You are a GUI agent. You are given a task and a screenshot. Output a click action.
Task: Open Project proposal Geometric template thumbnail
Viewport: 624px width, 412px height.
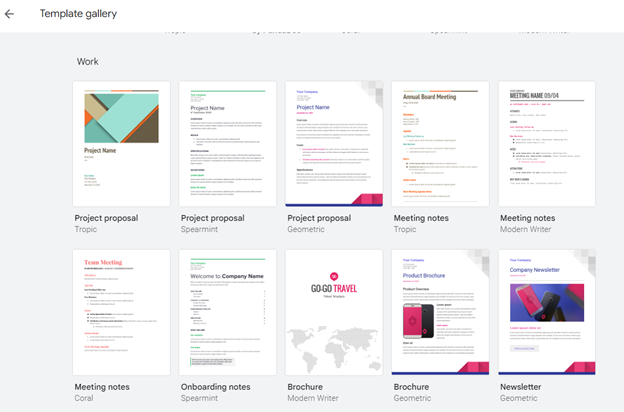[x=334, y=144]
